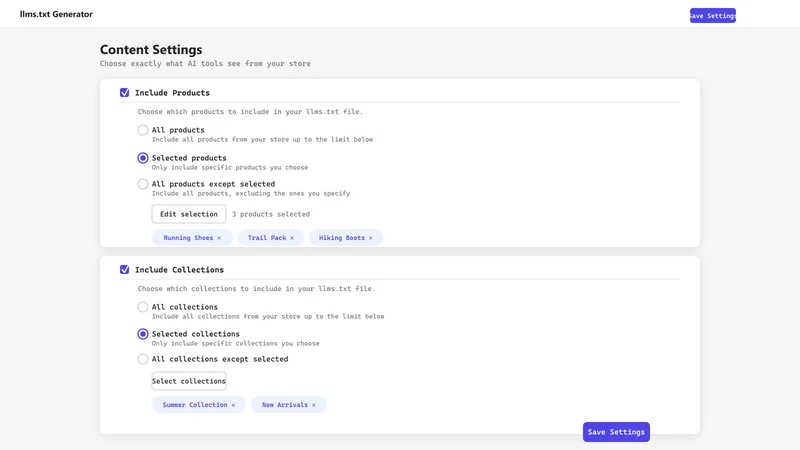The image size is (800, 450).
Task: Click the Include Collections label
Action: [x=180, y=270]
